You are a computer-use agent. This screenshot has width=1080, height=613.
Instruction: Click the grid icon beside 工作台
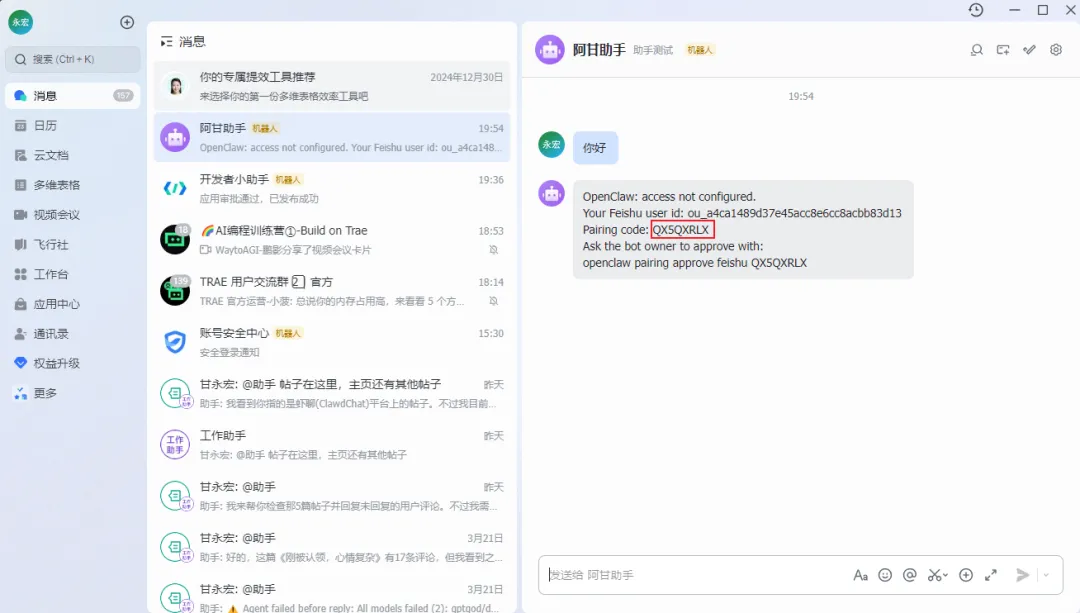[21, 274]
